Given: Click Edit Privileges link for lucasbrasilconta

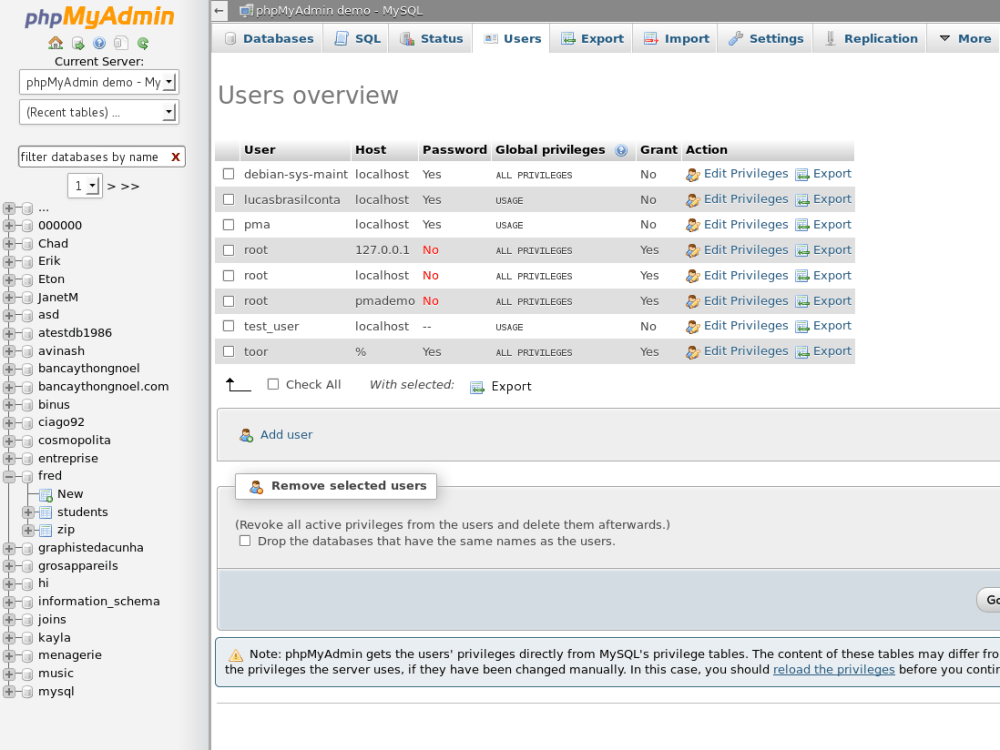Looking at the screenshot, I should tap(746, 199).
